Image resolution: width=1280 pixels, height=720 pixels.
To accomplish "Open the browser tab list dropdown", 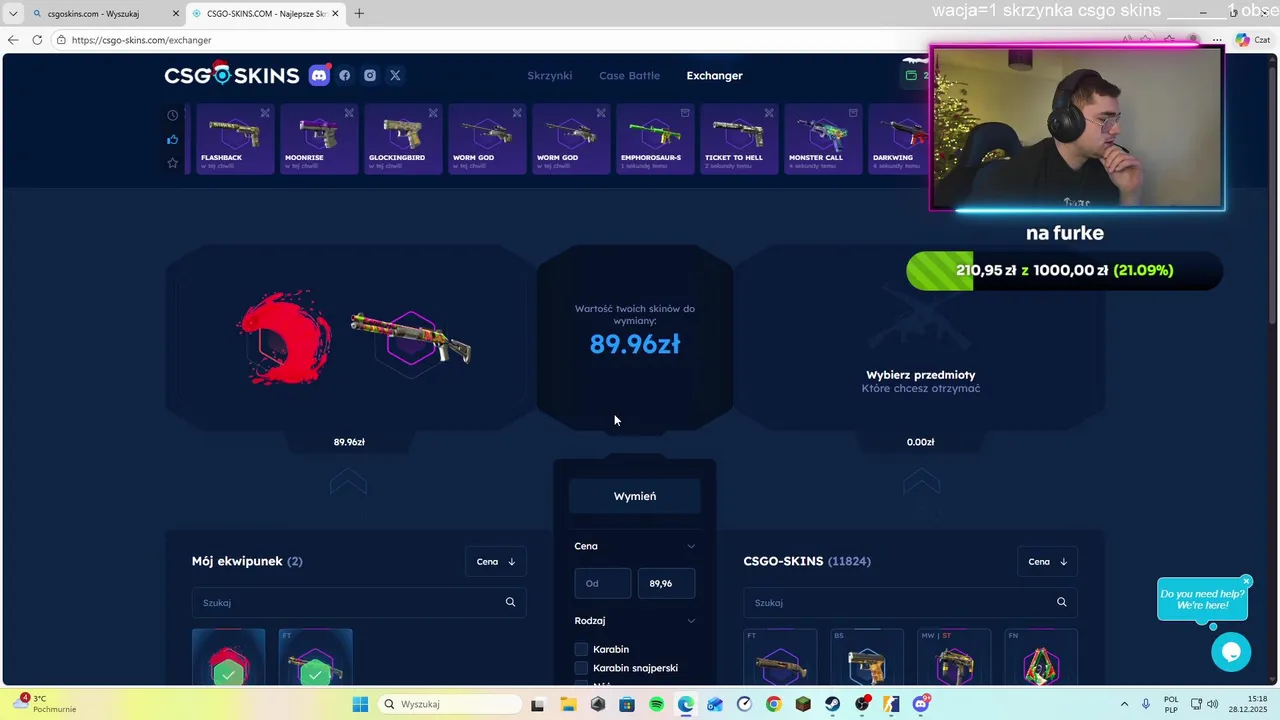I will 13,13.
